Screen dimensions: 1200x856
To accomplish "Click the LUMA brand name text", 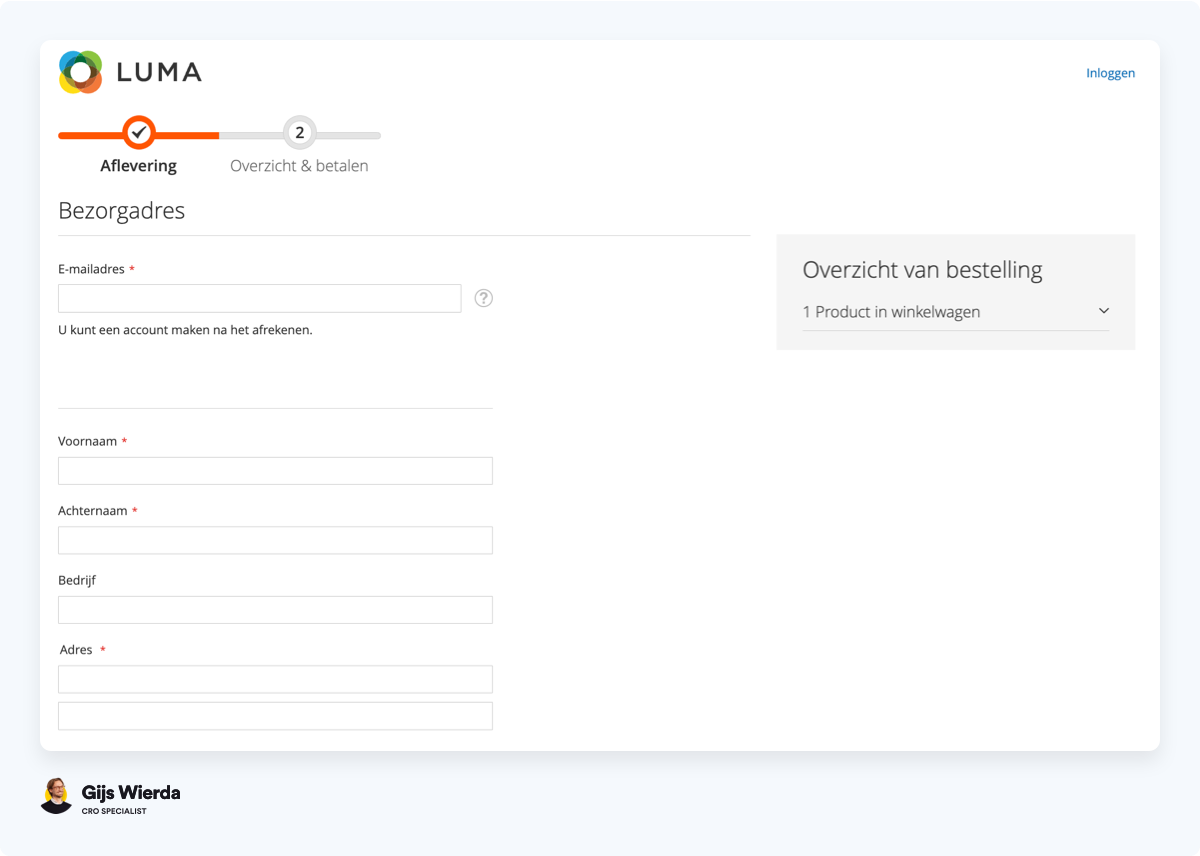I will (x=159, y=72).
